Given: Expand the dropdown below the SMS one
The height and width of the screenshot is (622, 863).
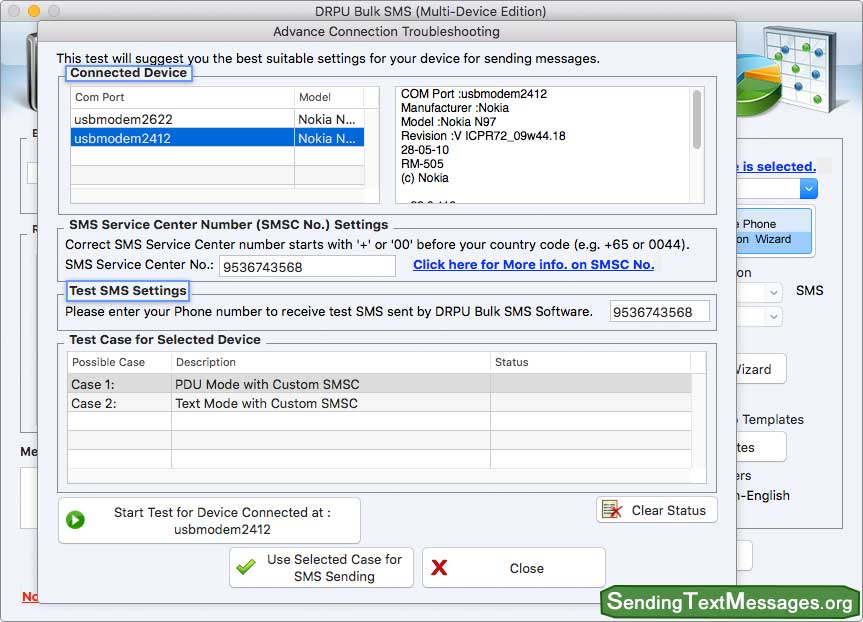Looking at the screenshot, I should click(773, 317).
